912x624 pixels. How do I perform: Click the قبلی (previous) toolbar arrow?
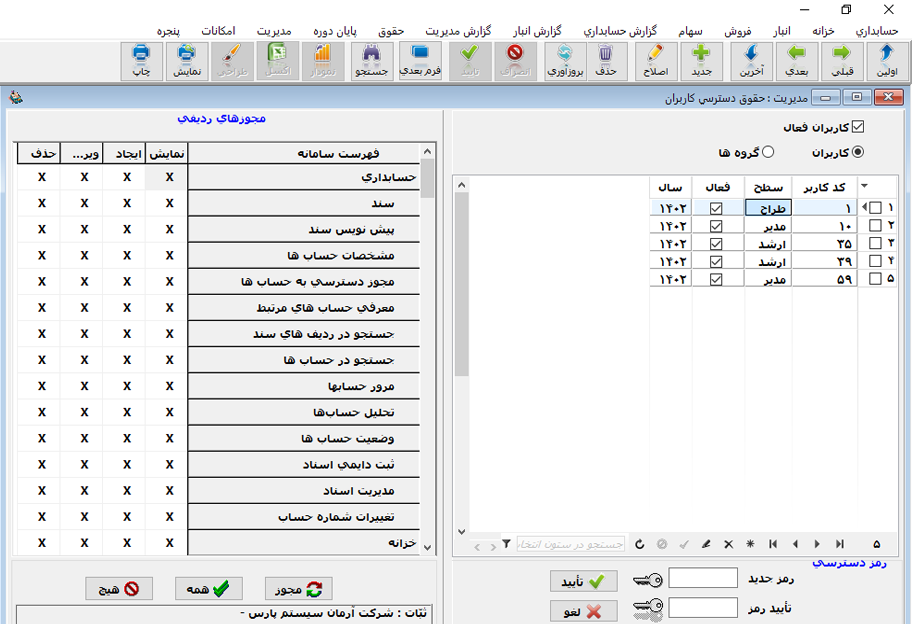pyautogui.click(x=842, y=60)
